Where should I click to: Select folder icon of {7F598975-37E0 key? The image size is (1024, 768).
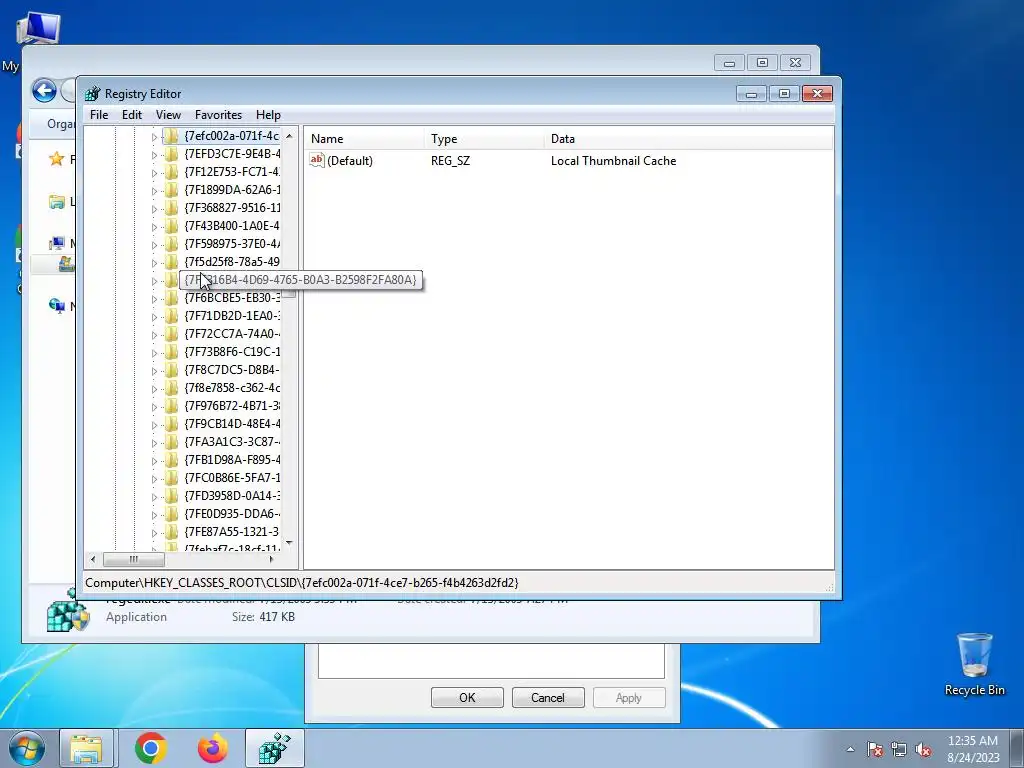click(x=171, y=244)
